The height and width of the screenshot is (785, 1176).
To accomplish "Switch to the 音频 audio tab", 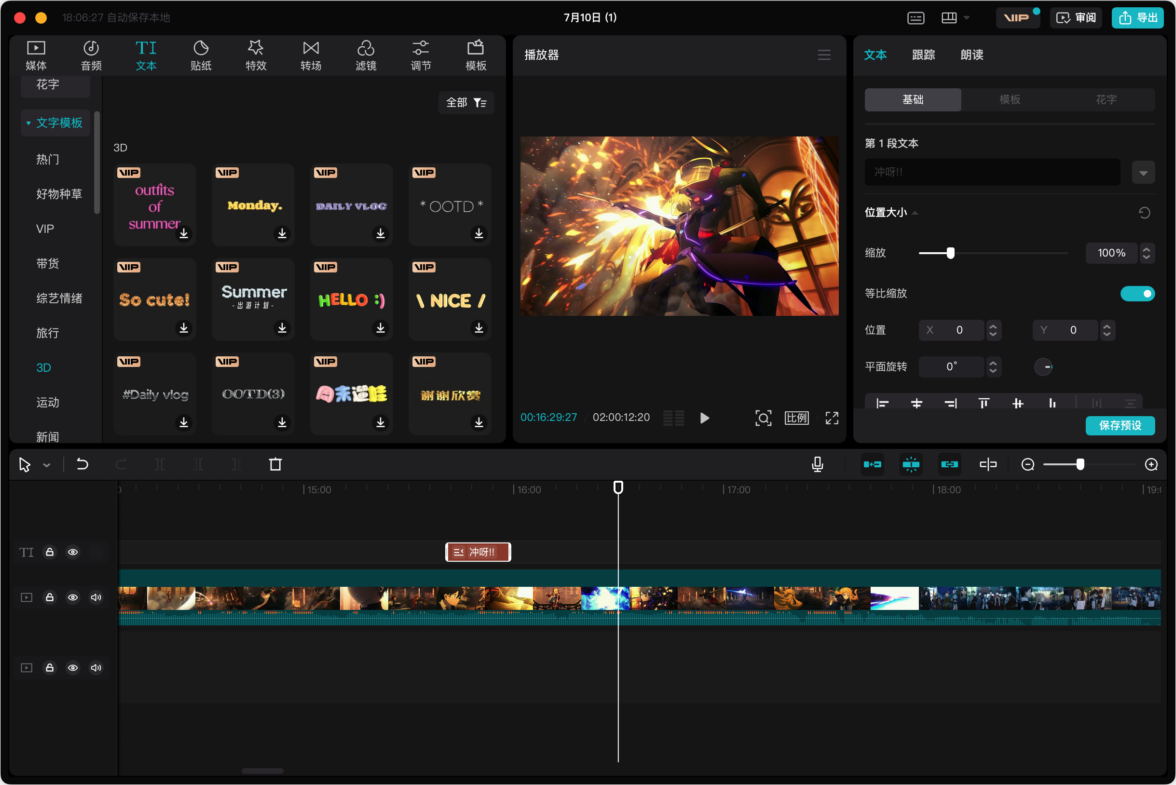I will click(91, 55).
